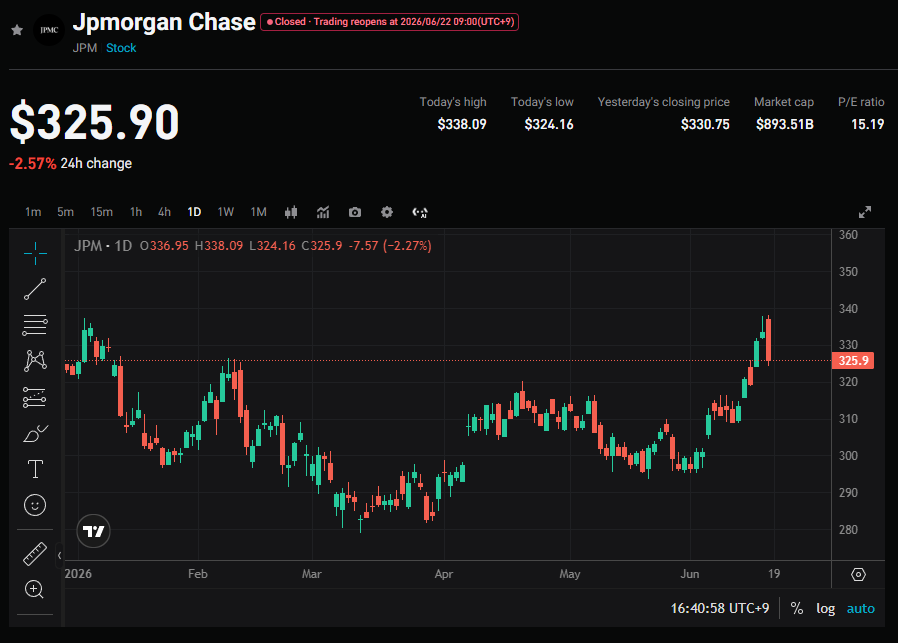Expand chart to fullscreen
The image size is (898, 643).
[865, 212]
